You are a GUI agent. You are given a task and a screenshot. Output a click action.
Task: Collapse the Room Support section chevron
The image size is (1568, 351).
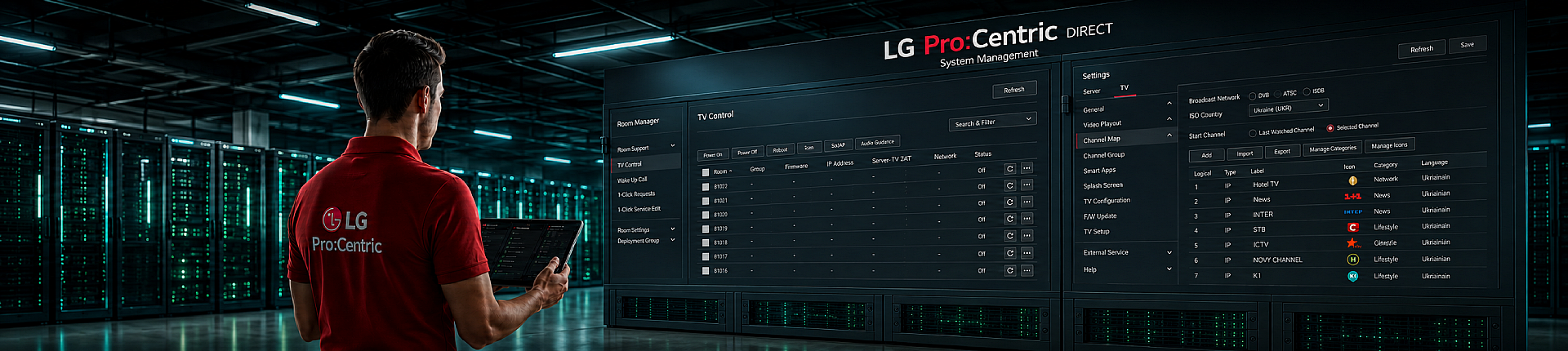(673, 146)
